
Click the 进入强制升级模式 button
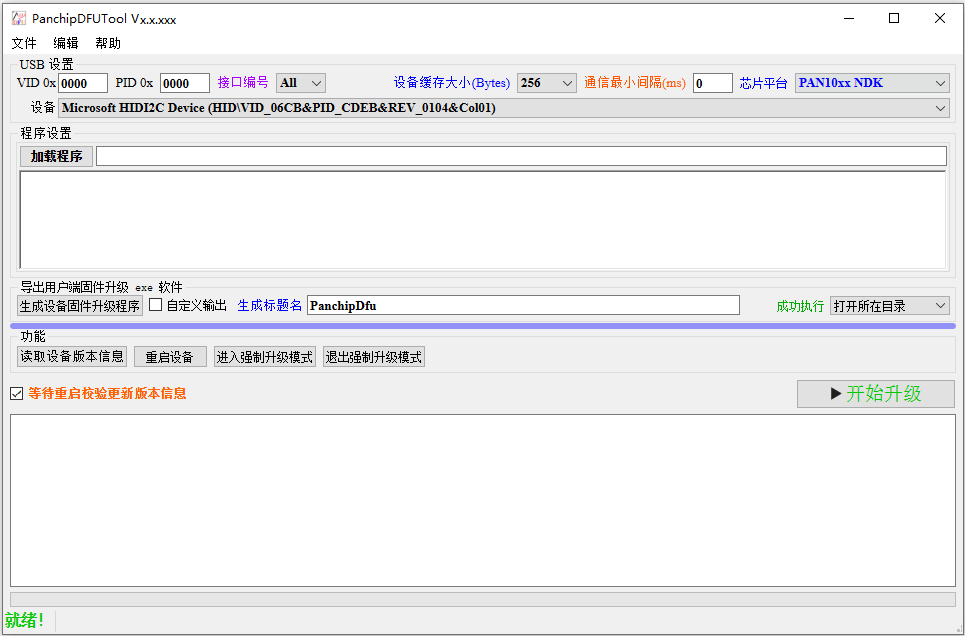(x=265, y=356)
